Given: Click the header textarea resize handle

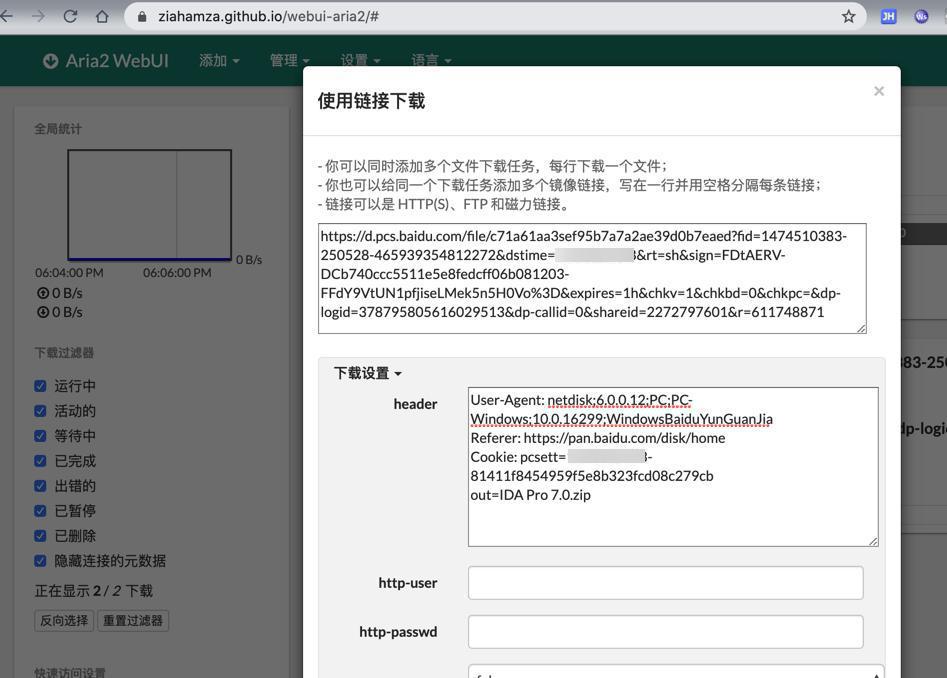Looking at the screenshot, I should click(873, 542).
